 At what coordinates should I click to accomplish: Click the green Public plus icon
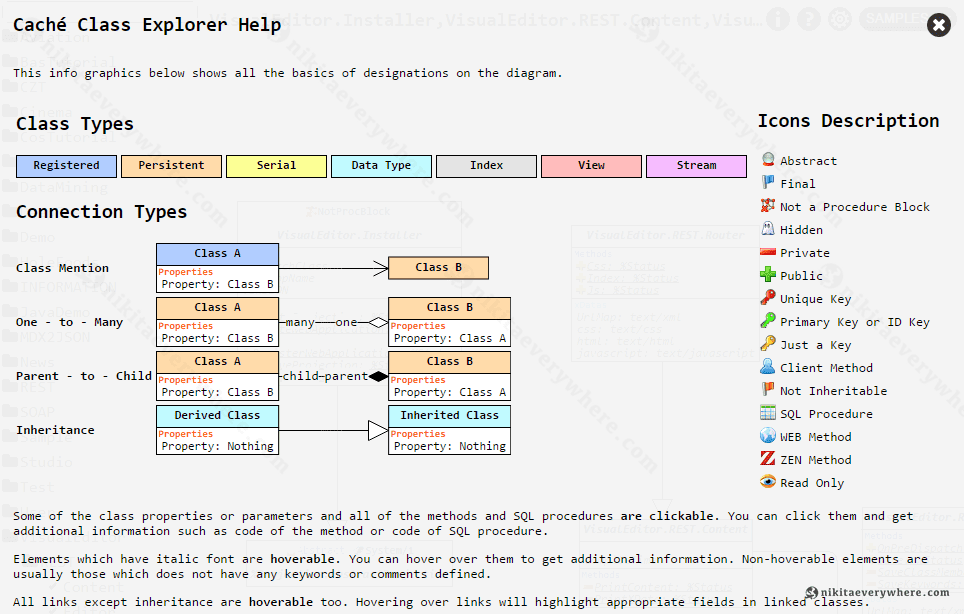(767, 275)
